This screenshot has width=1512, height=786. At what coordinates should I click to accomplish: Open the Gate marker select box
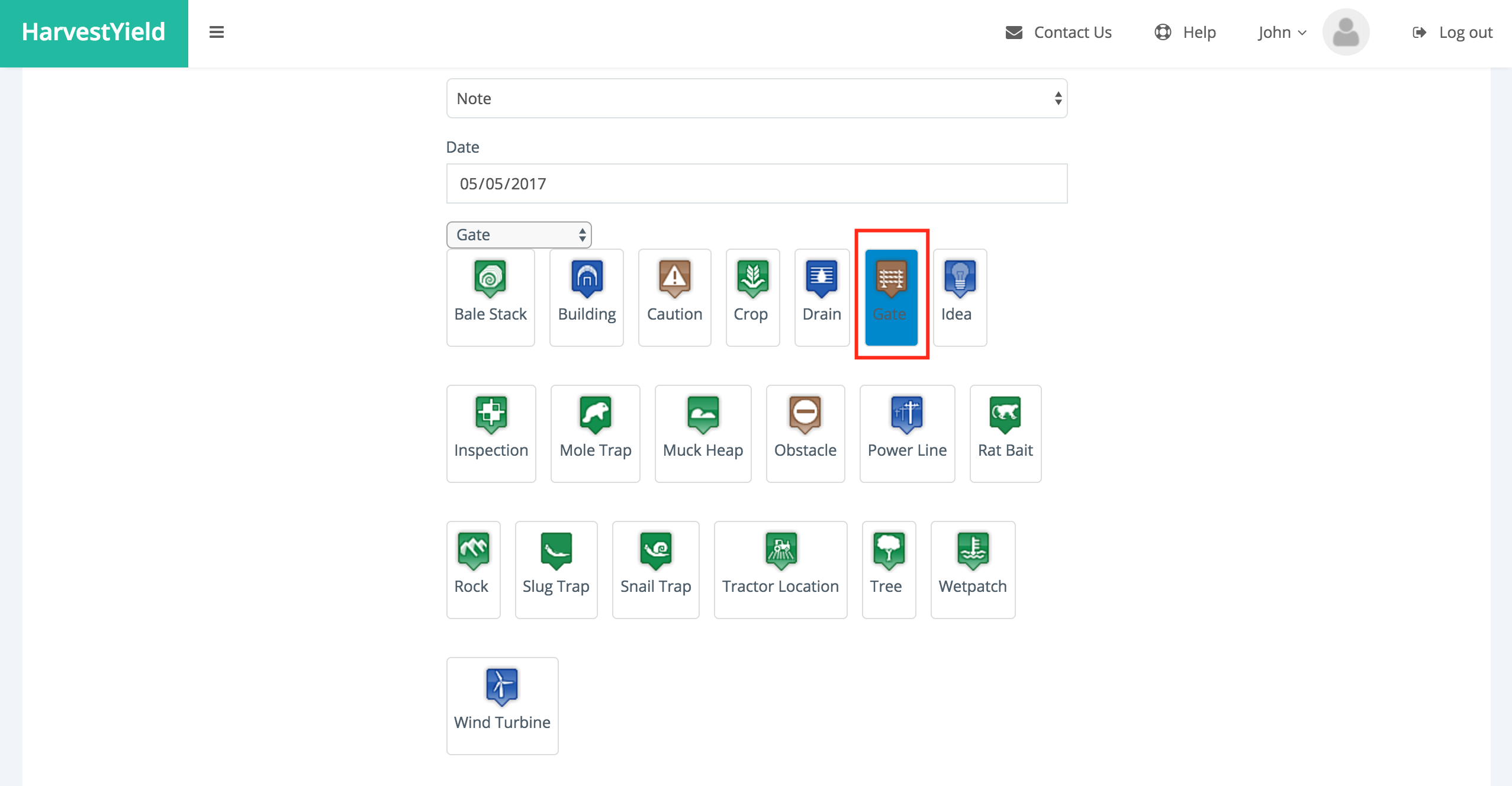tap(519, 235)
